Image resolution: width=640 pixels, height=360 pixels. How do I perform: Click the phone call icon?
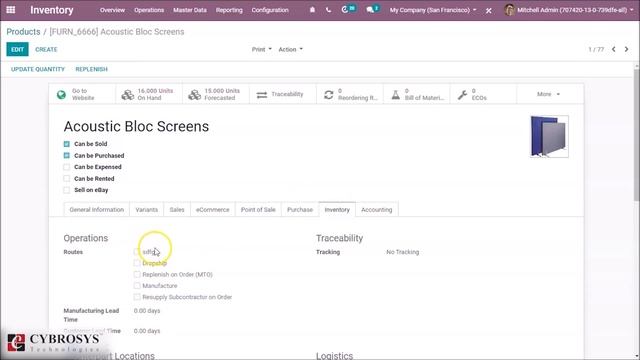[329, 10]
